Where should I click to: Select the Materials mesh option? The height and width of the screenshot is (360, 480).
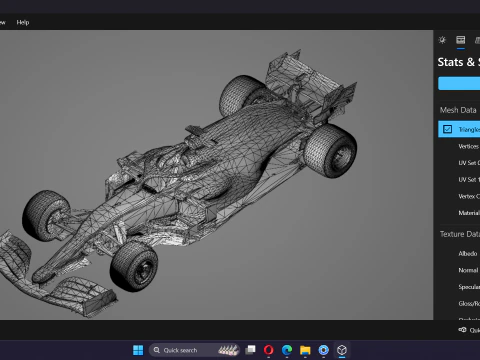pos(469,213)
